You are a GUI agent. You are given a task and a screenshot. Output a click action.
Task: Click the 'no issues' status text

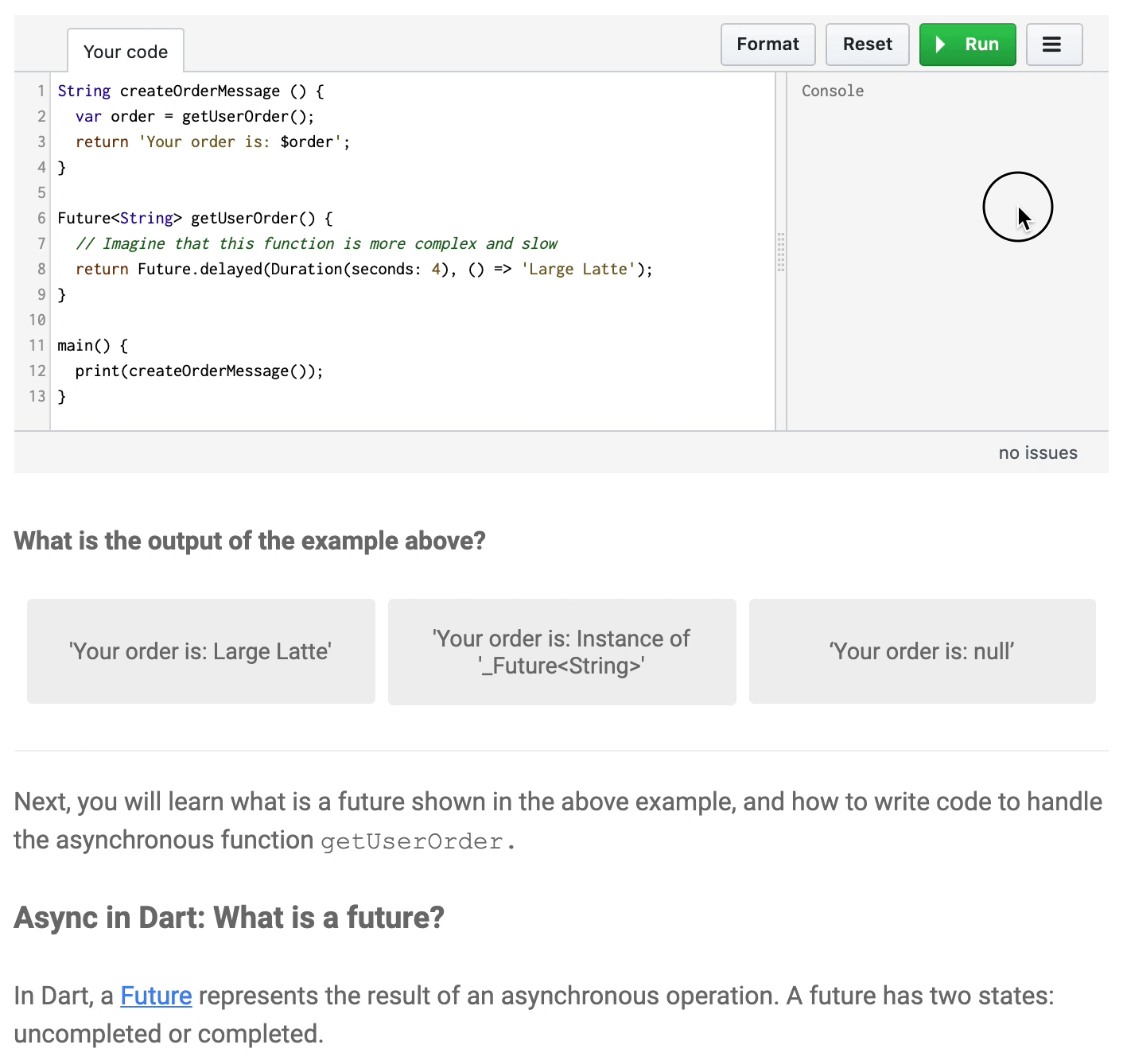coord(1037,453)
